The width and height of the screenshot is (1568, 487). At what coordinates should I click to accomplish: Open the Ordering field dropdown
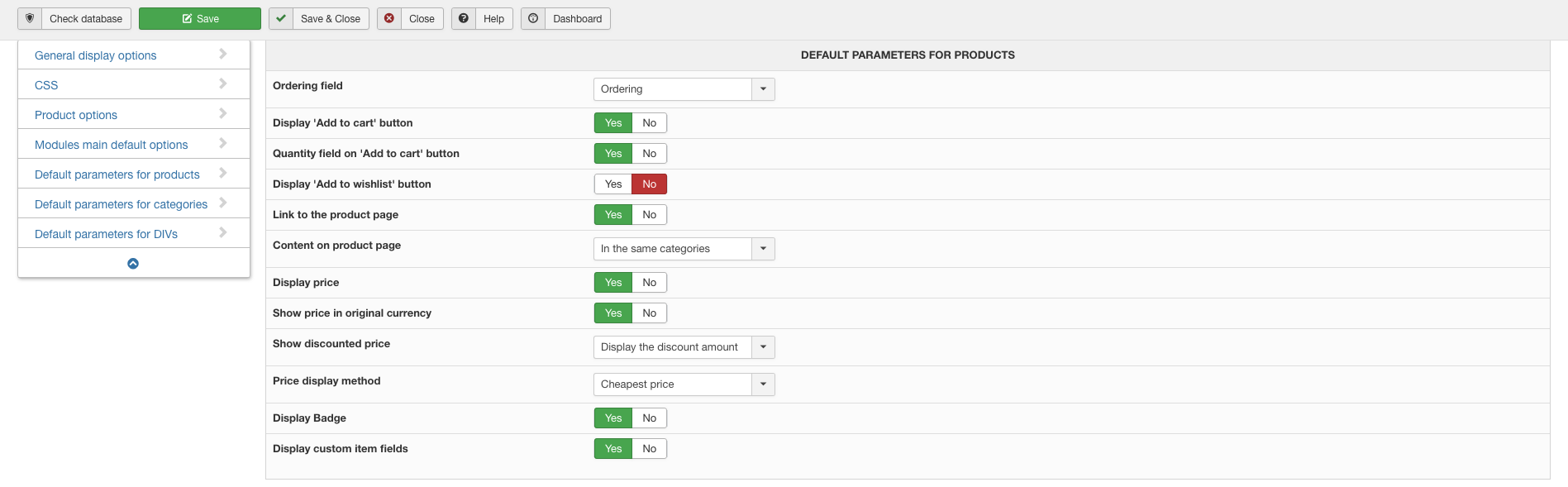click(684, 89)
